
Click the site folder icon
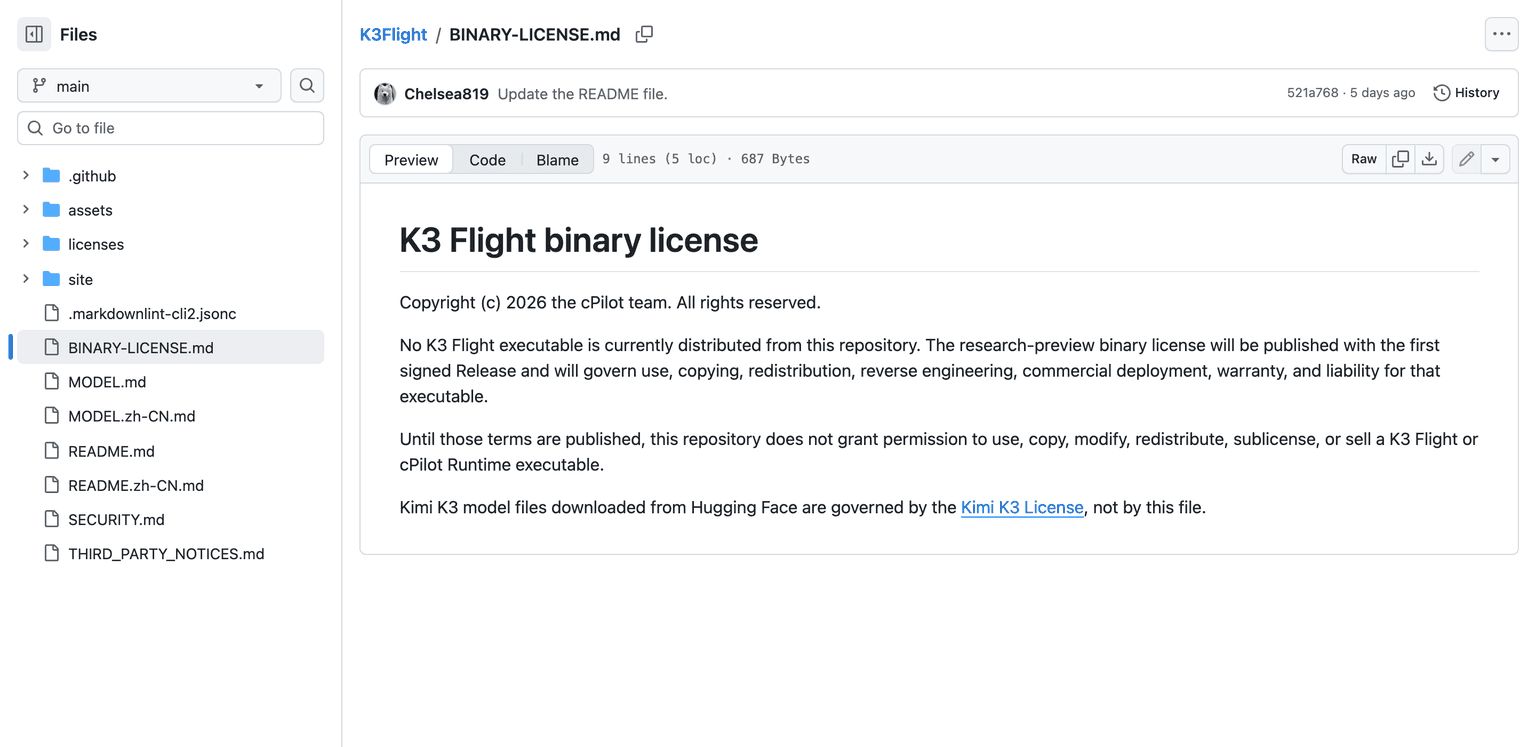click(x=52, y=279)
